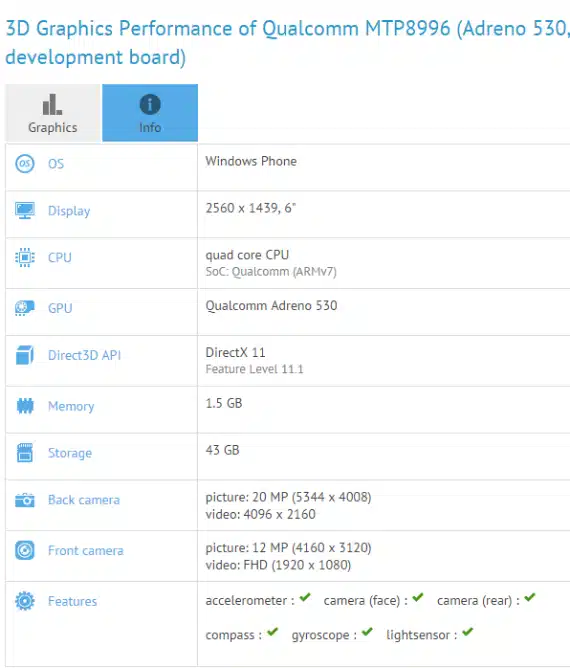Click the compass green checkmark
Viewport: 570px width, 668px height.
coord(273,632)
